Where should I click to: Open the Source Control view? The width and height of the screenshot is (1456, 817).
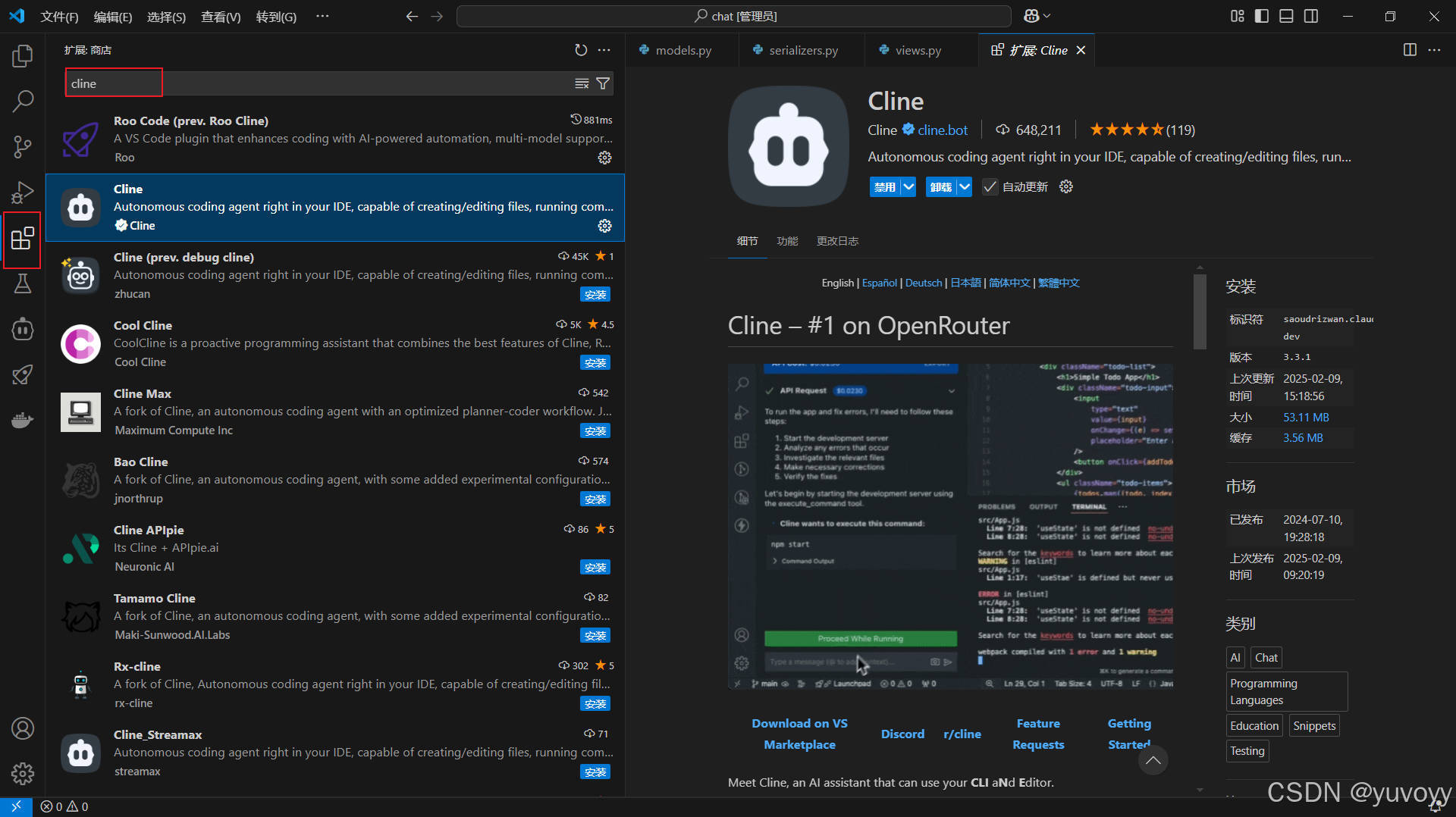tap(23, 146)
